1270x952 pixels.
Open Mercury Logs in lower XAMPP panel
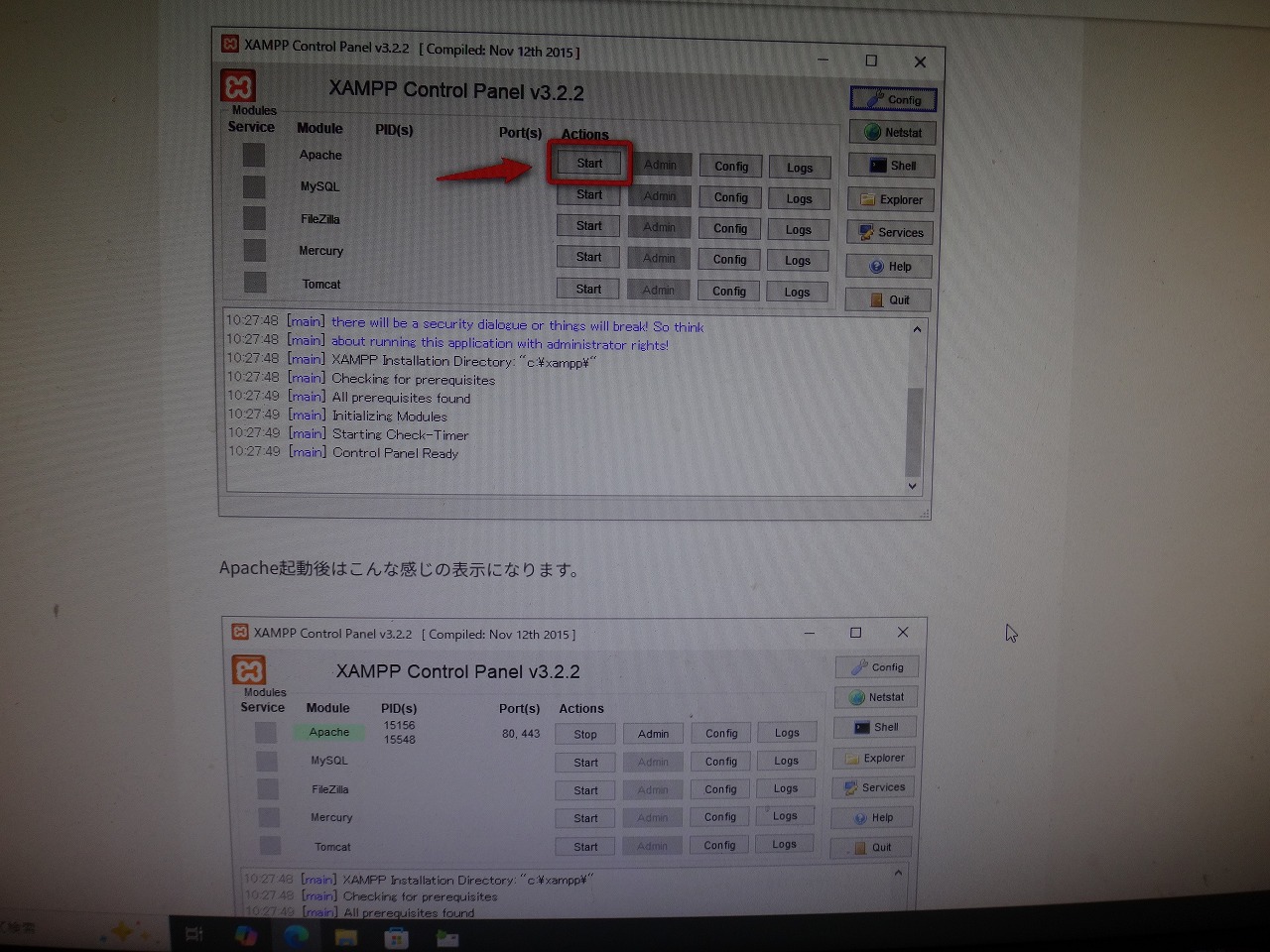(x=785, y=816)
